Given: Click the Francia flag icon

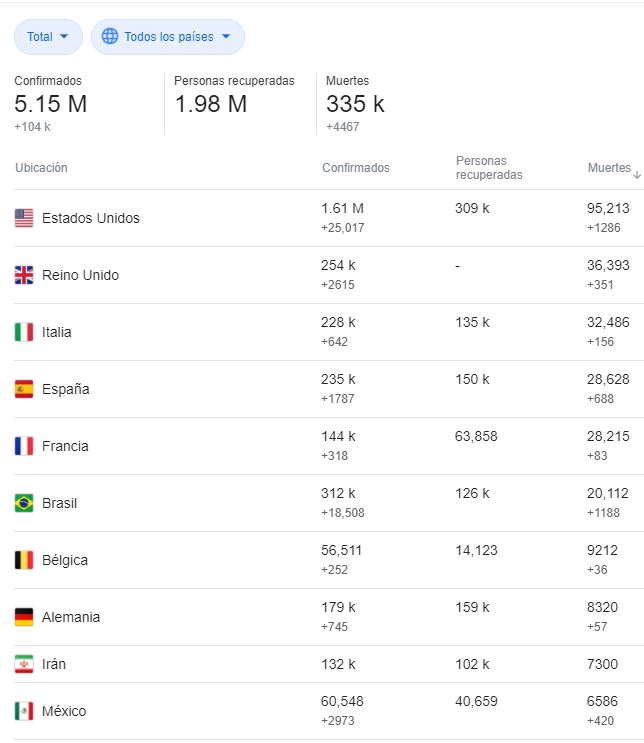Looking at the screenshot, I should 24,446.
